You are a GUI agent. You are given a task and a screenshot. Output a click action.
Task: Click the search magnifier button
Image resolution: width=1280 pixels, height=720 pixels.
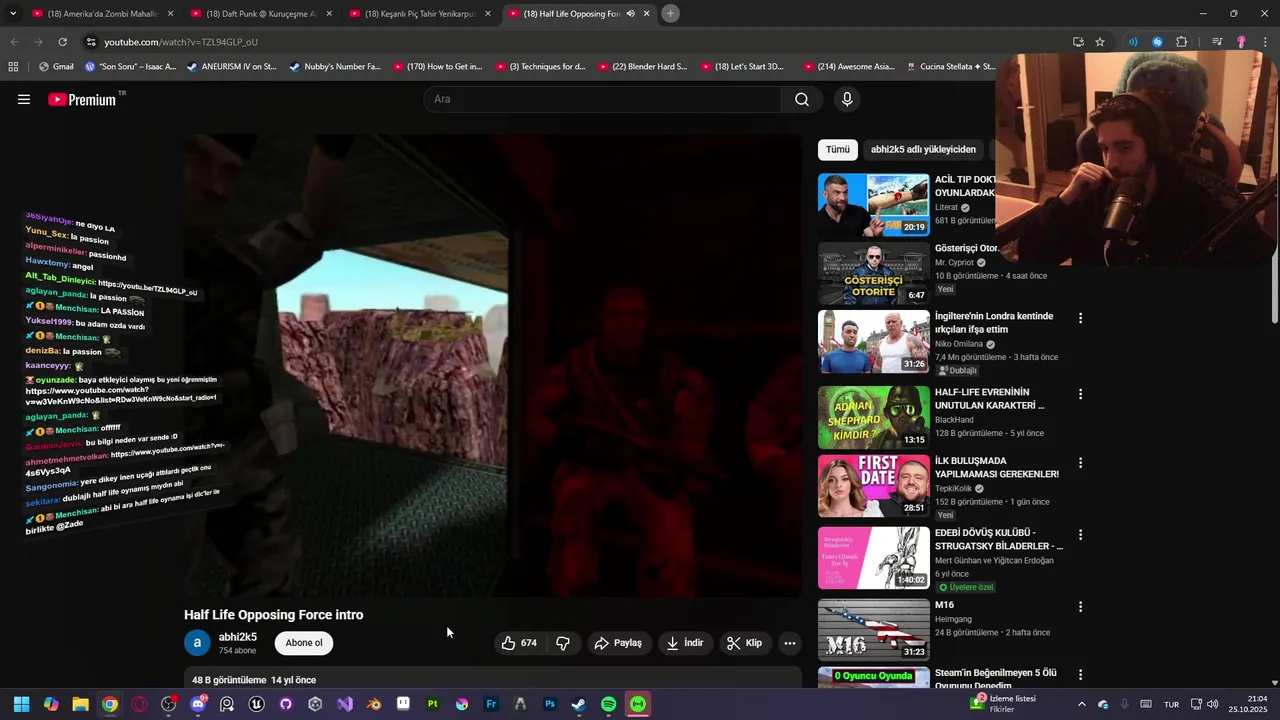click(802, 99)
